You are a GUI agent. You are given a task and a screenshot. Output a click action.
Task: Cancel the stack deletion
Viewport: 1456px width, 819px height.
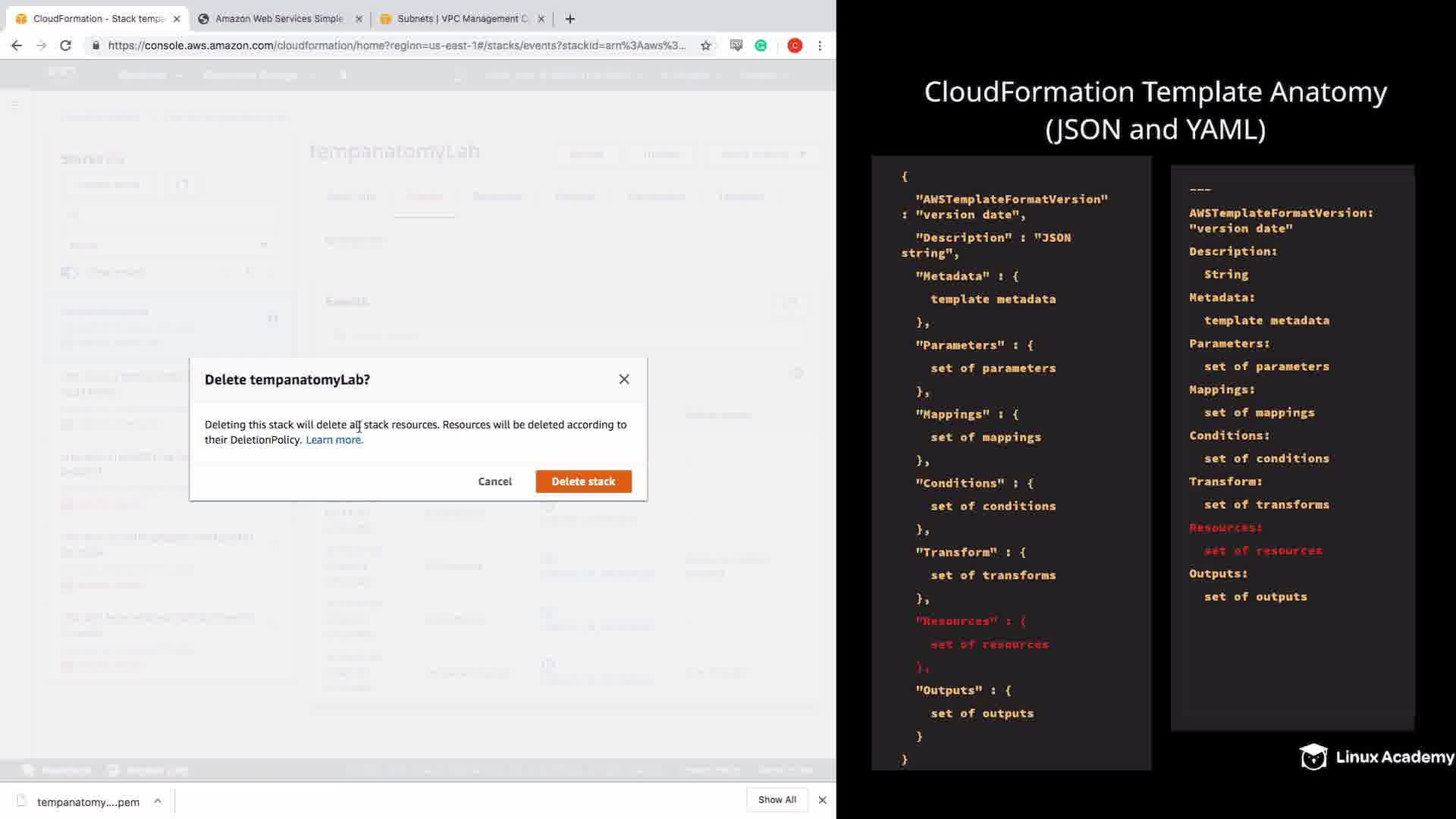coord(494,482)
